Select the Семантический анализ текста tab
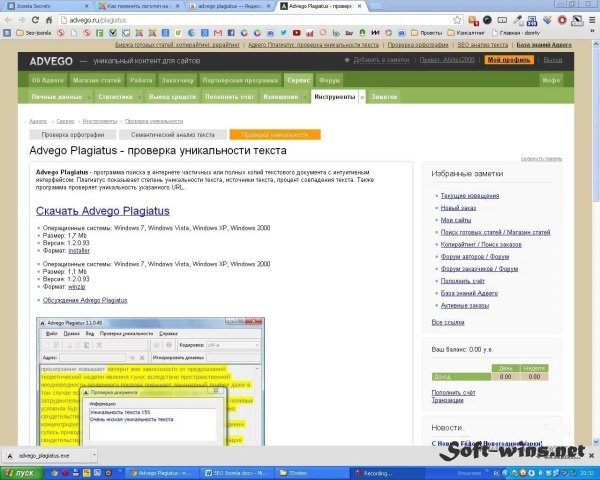The width and height of the screenshot is (600, 480). click(173, 135)
